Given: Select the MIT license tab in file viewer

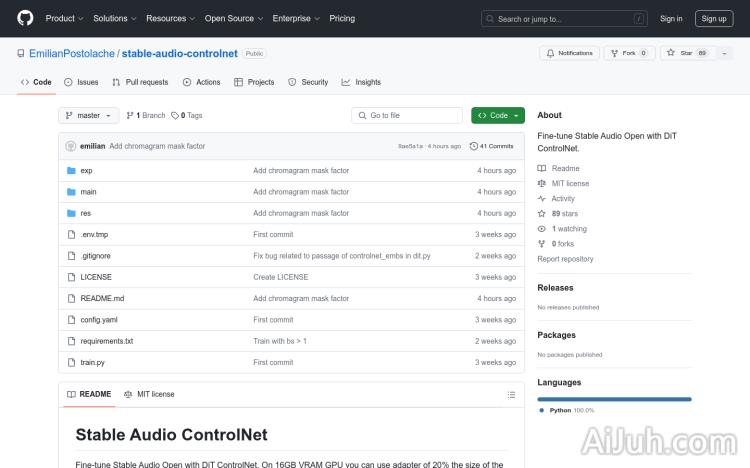Looking at the screenshot, I should point(149,394).
